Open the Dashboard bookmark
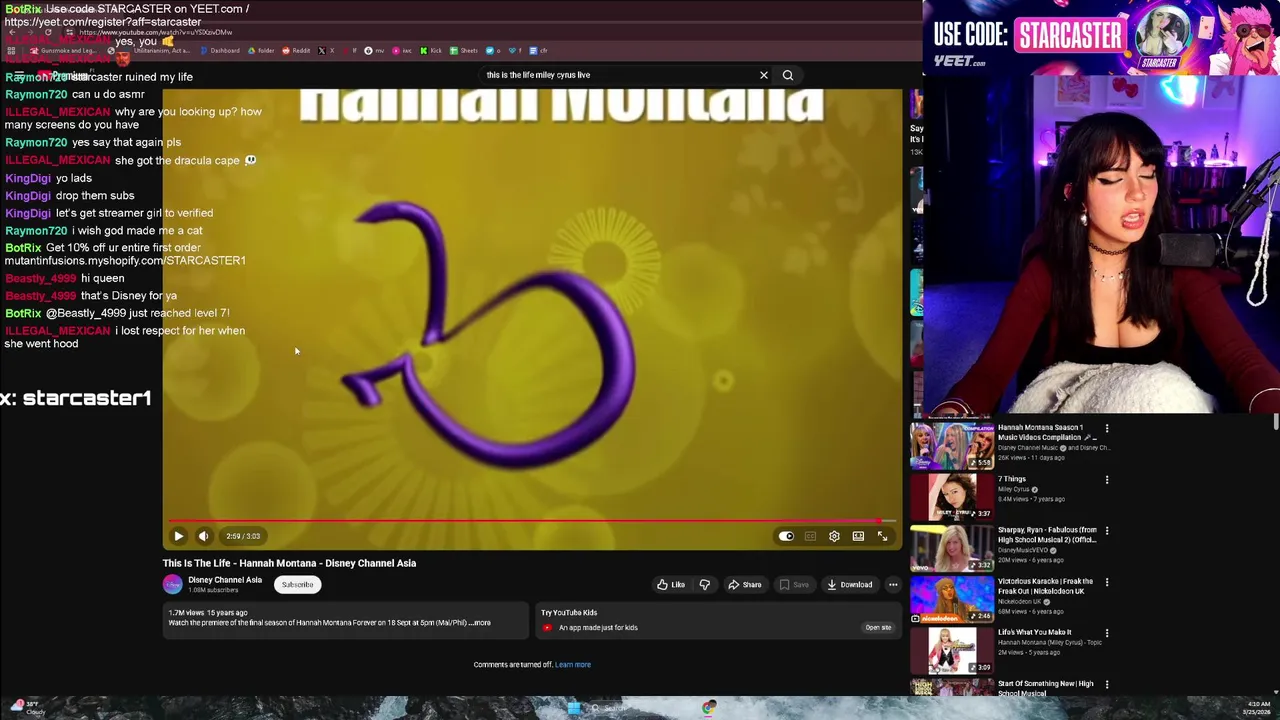The image size is (1280, 720). (220, 50)
